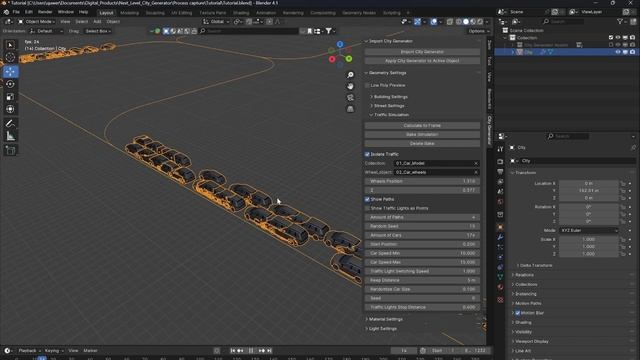Activate the Scale tool

pos(10,97)
